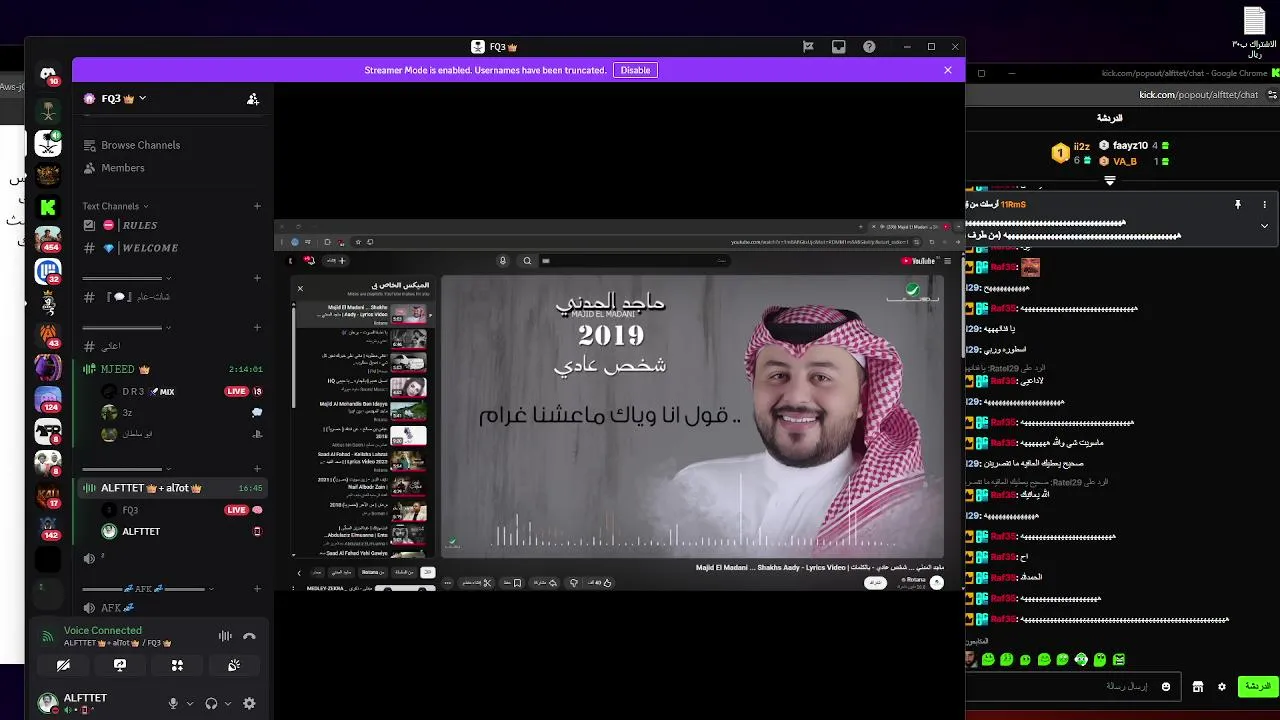Open Discord inbox icon in title bar
Viewport: 1280px width, 720px height.
point(838,47)
